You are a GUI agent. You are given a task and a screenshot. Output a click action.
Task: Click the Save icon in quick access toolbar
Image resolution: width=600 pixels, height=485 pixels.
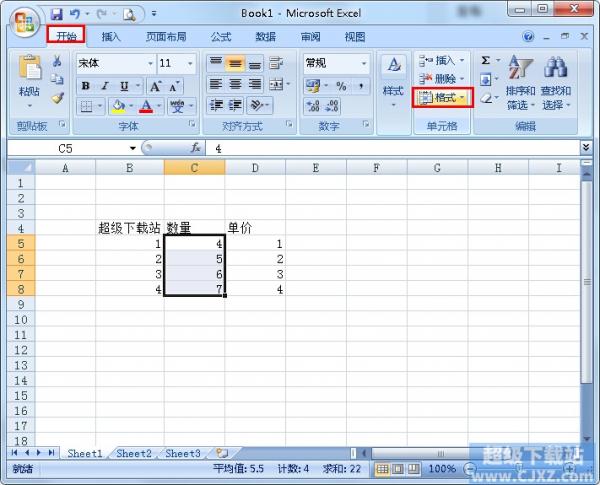tap(57, 14)
